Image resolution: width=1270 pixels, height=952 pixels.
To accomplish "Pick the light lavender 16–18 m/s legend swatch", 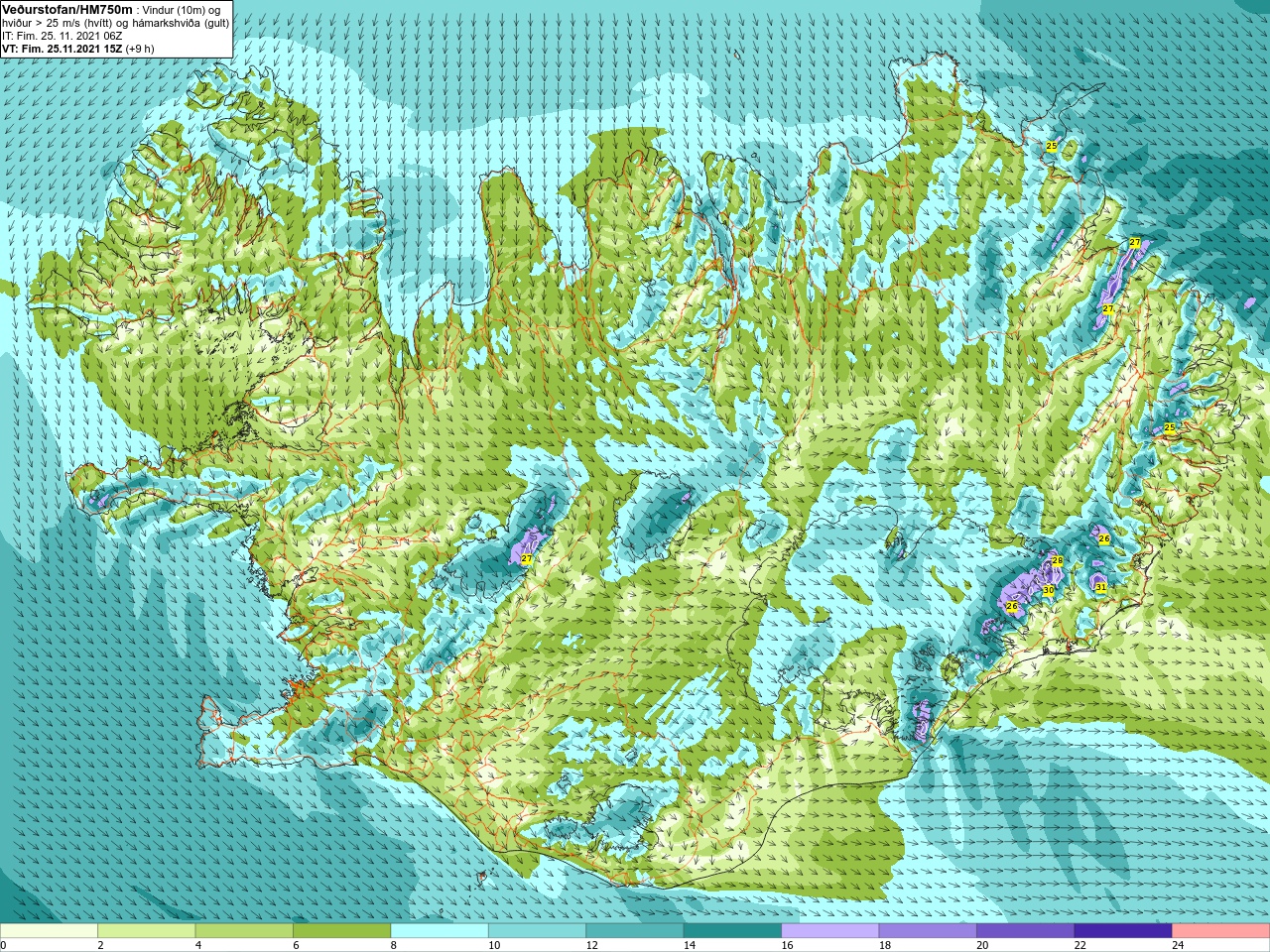I will (830, 931).
